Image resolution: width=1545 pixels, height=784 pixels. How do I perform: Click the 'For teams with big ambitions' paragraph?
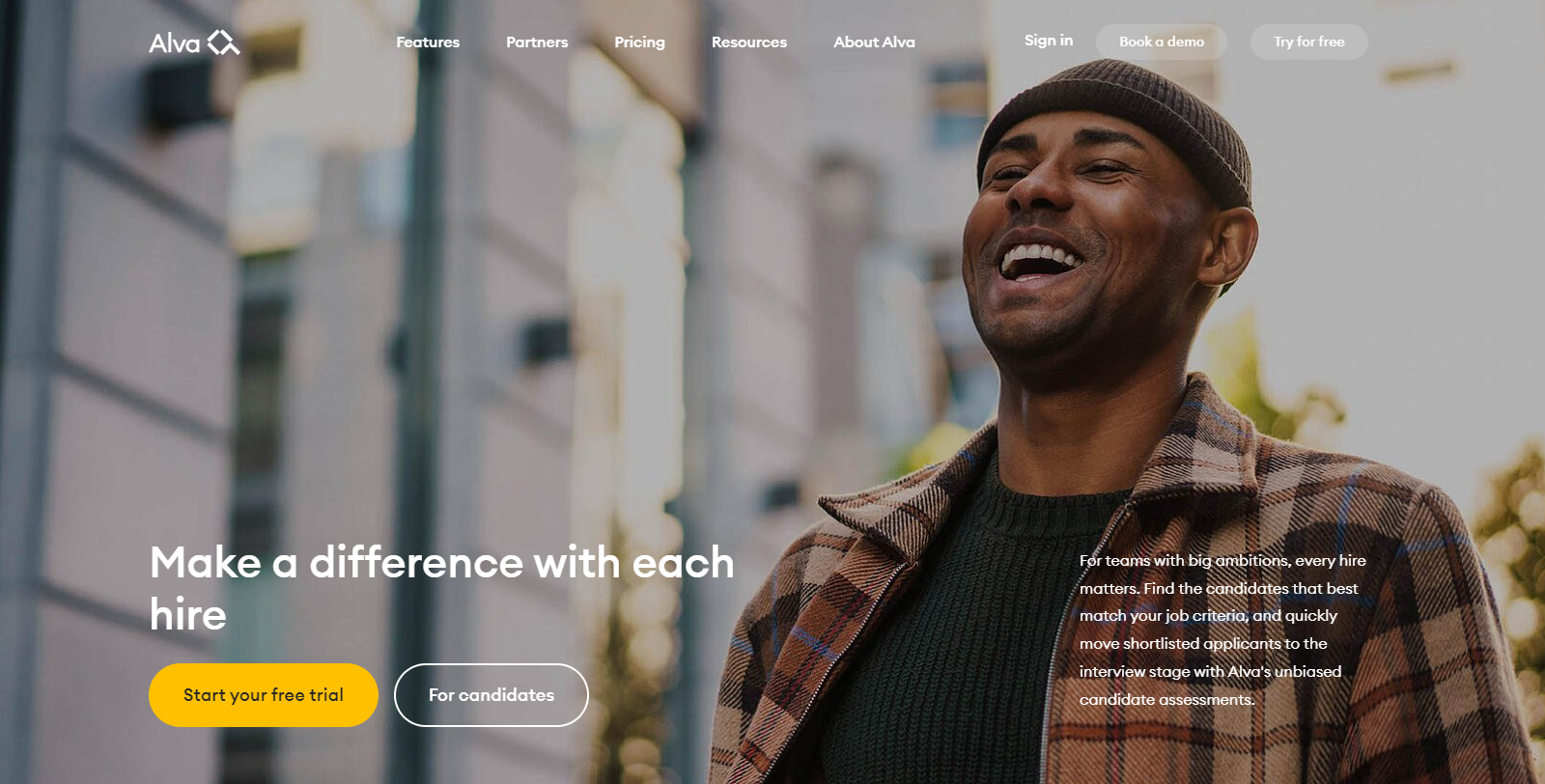pos(1222,630)
